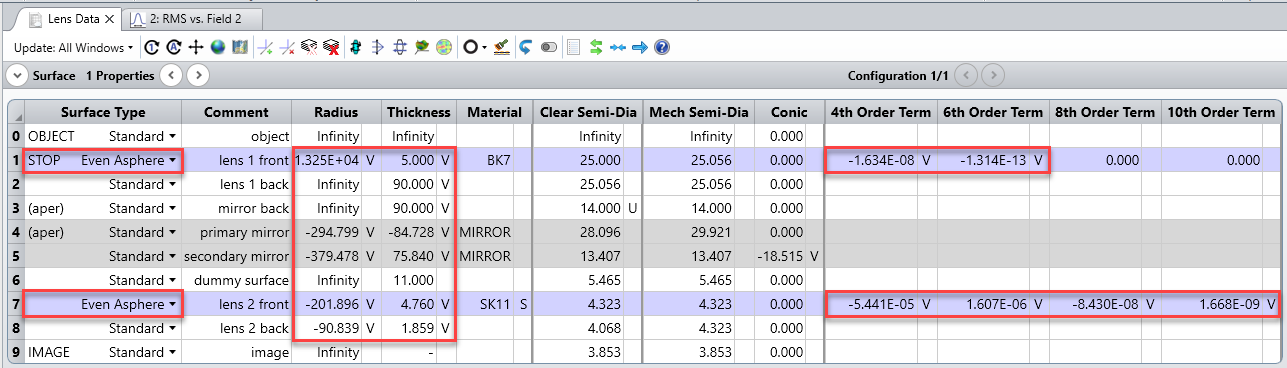Click the delete fold mirror (red x) icon
The image size is (1287, 368).
(x=287, y=47)
